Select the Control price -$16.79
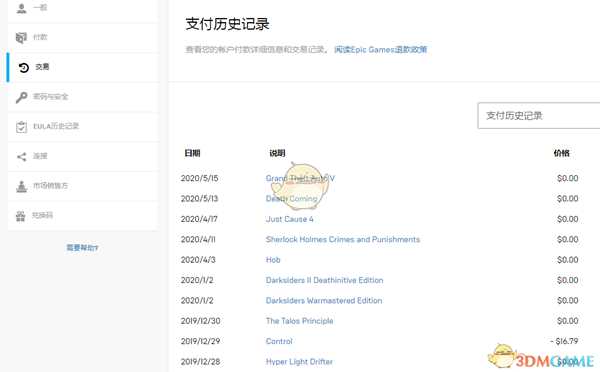Viewport: 600px width, 372px height. pyautogui.click(x=564, y=341)
